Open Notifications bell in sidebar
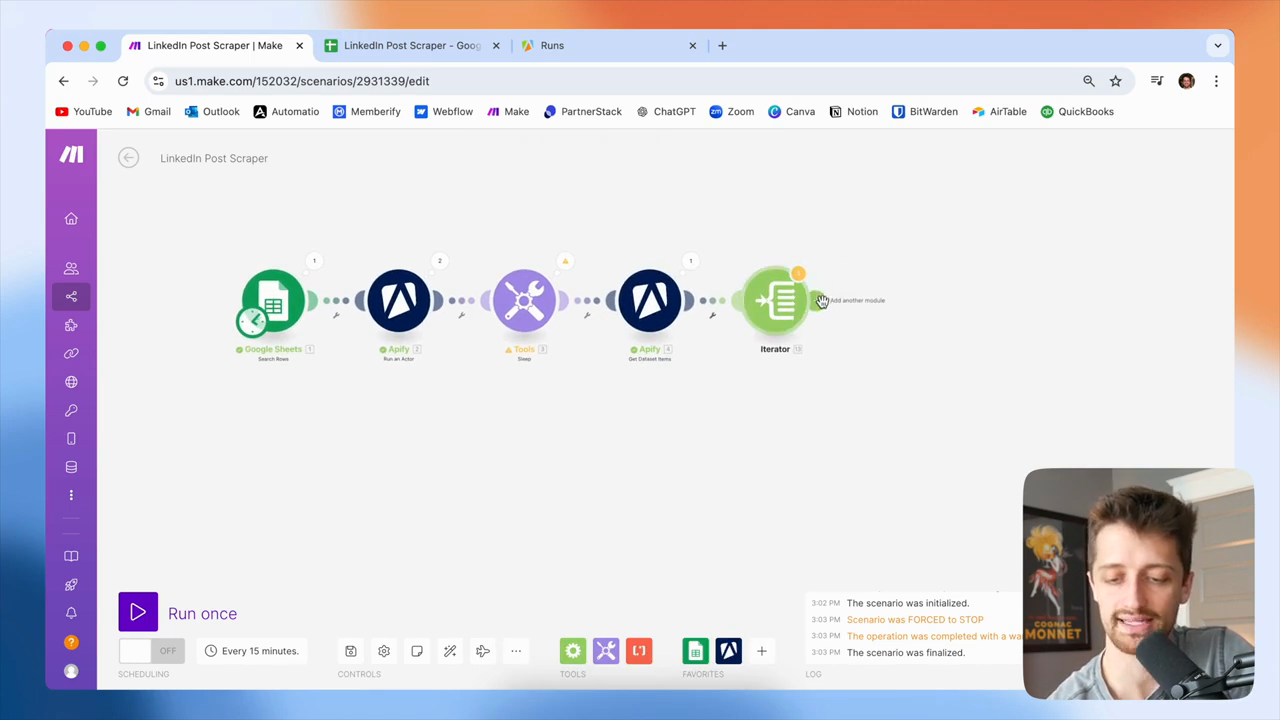The height and width of the screenshot is (720, 1280). [x=71, y=613]
